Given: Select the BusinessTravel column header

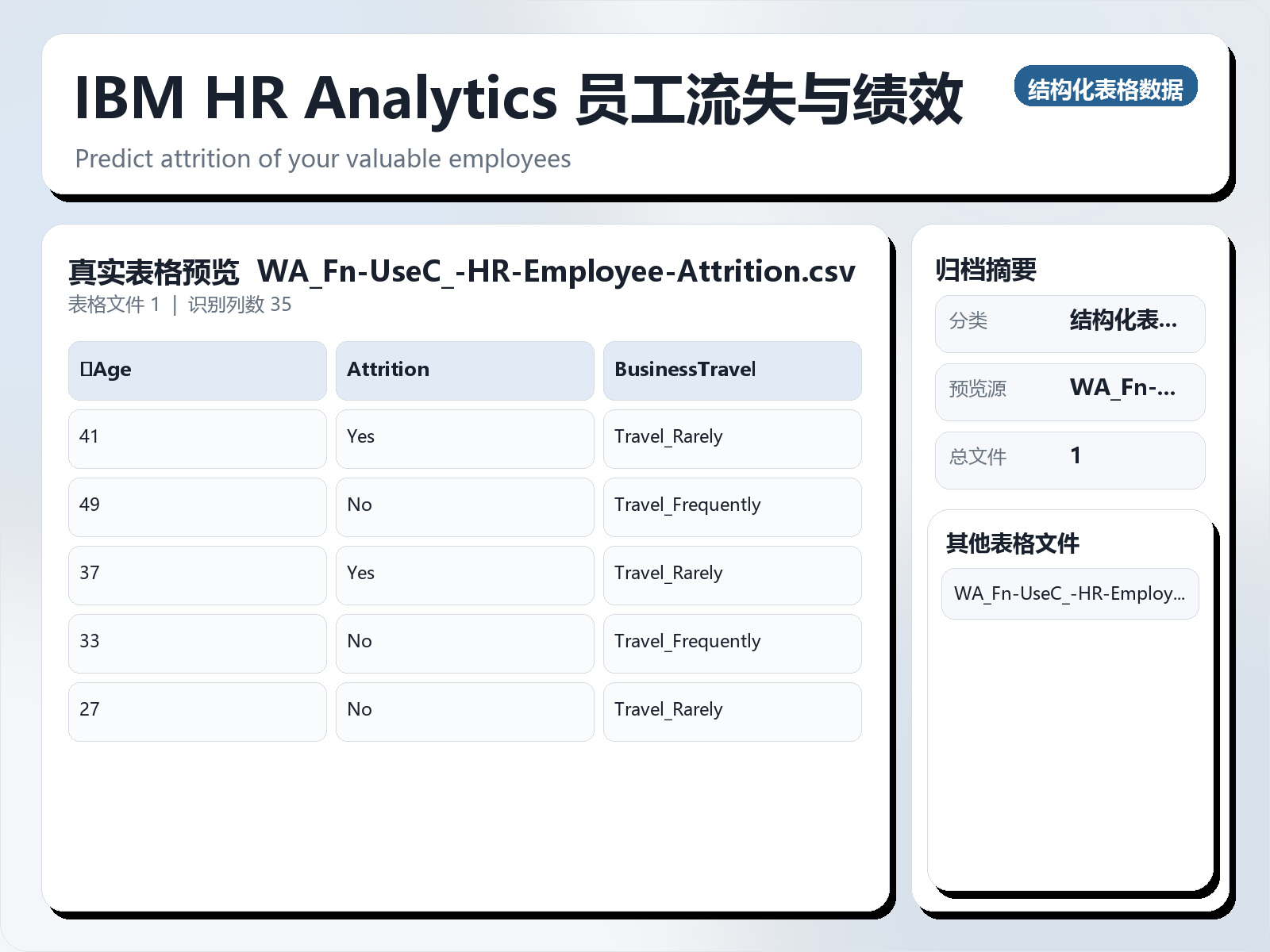Looking at the screenshot, I should tap(732, 370).
